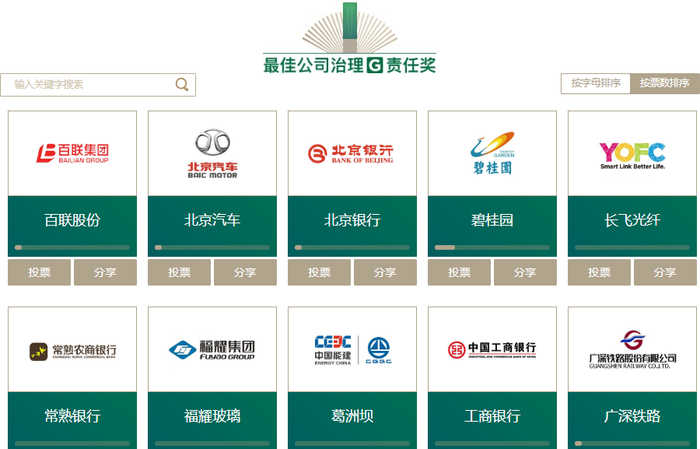Image resolution: width=700 pixels, height=449 pixels.
Task: Switch to sort by letter (按字母排序)
Action: pos(596,83)
